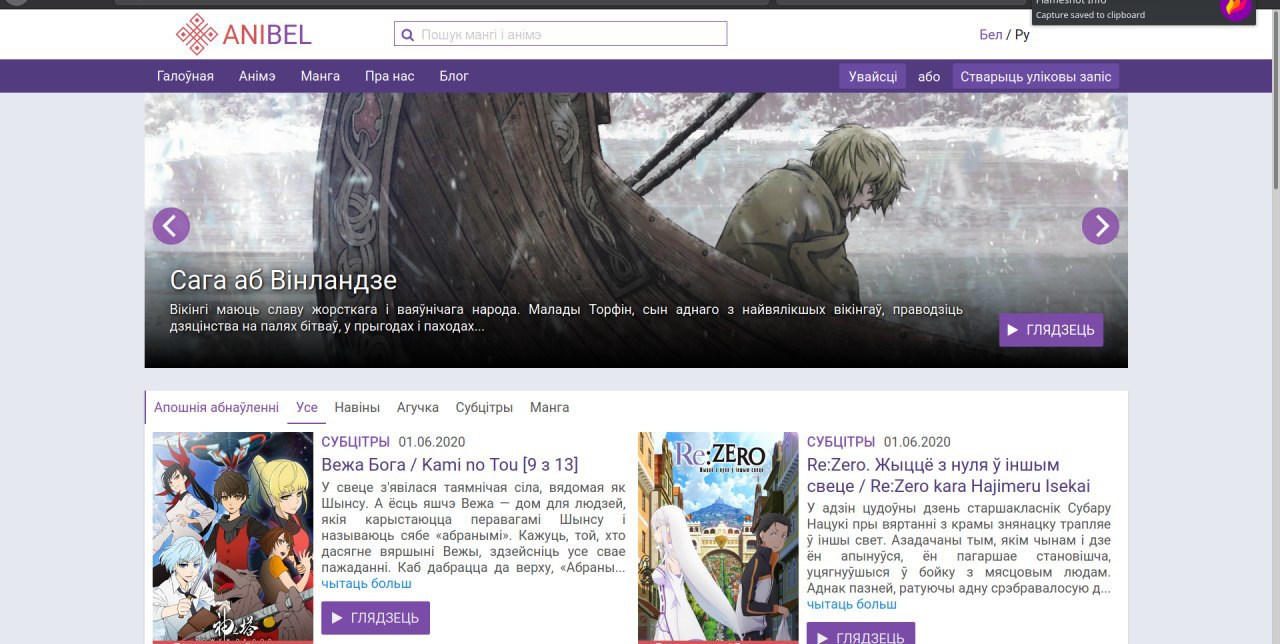Click the ANIBEL logo

[244, 34]
